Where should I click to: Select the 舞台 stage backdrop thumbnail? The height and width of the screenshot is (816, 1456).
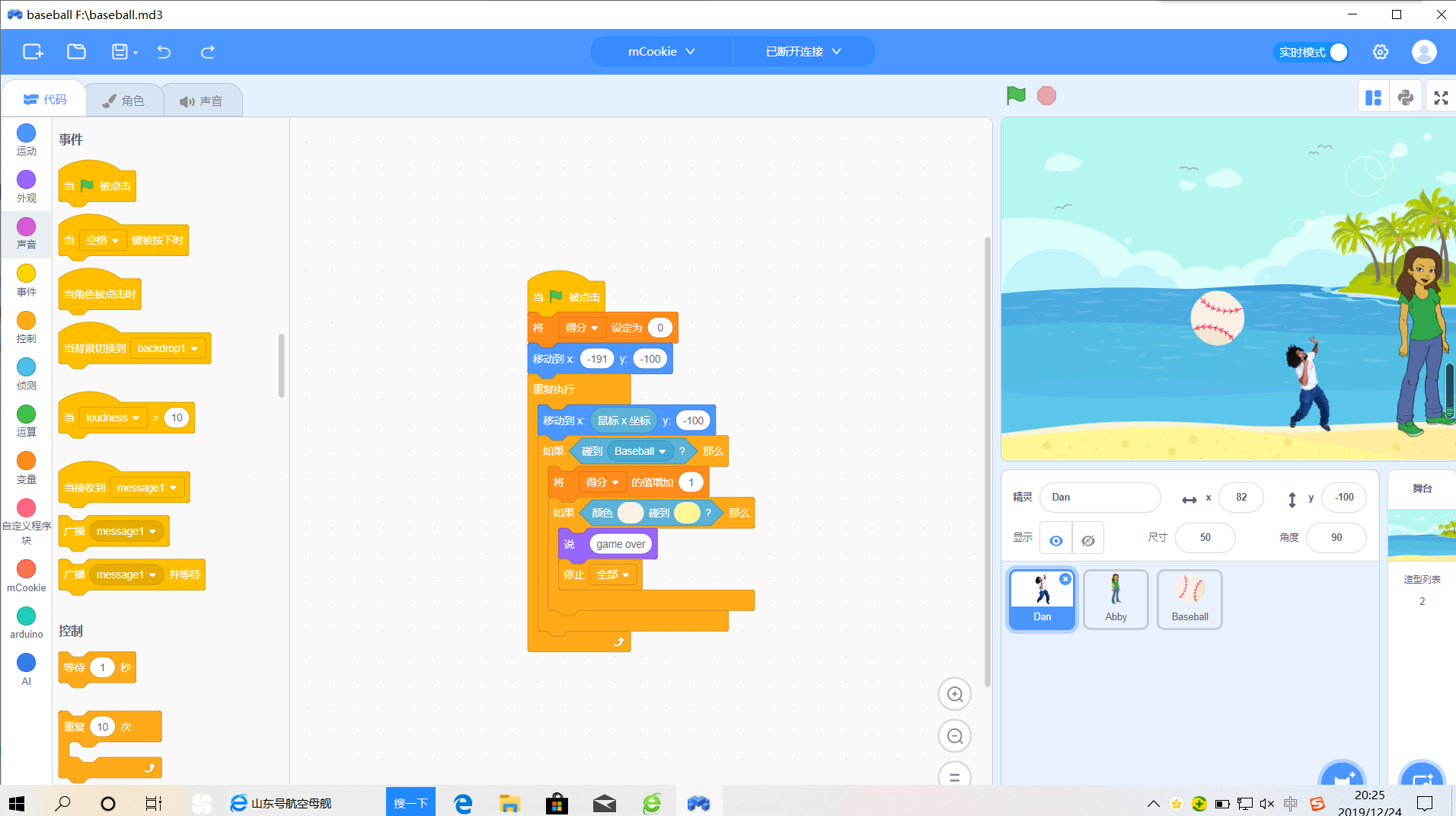pyautogui.click(x=1422, y=536)
